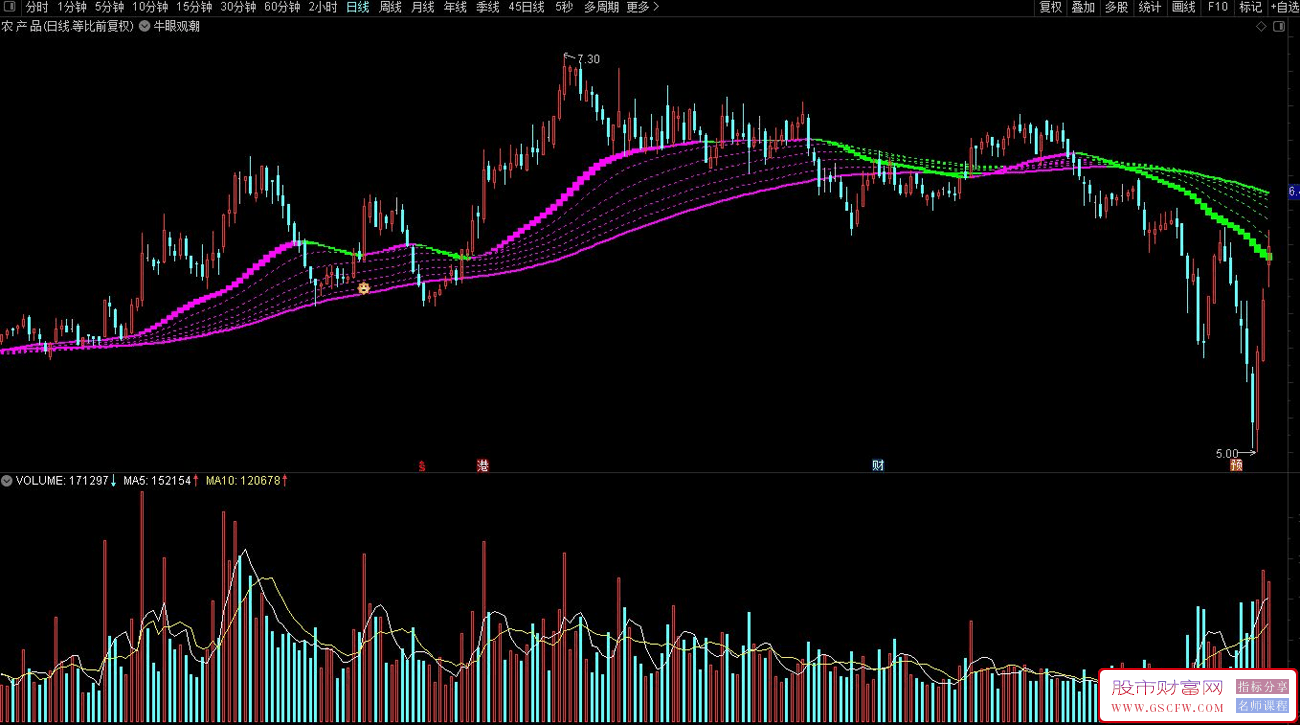
Task: Select the 60分钟 period tab
Action: pos(282,7)
